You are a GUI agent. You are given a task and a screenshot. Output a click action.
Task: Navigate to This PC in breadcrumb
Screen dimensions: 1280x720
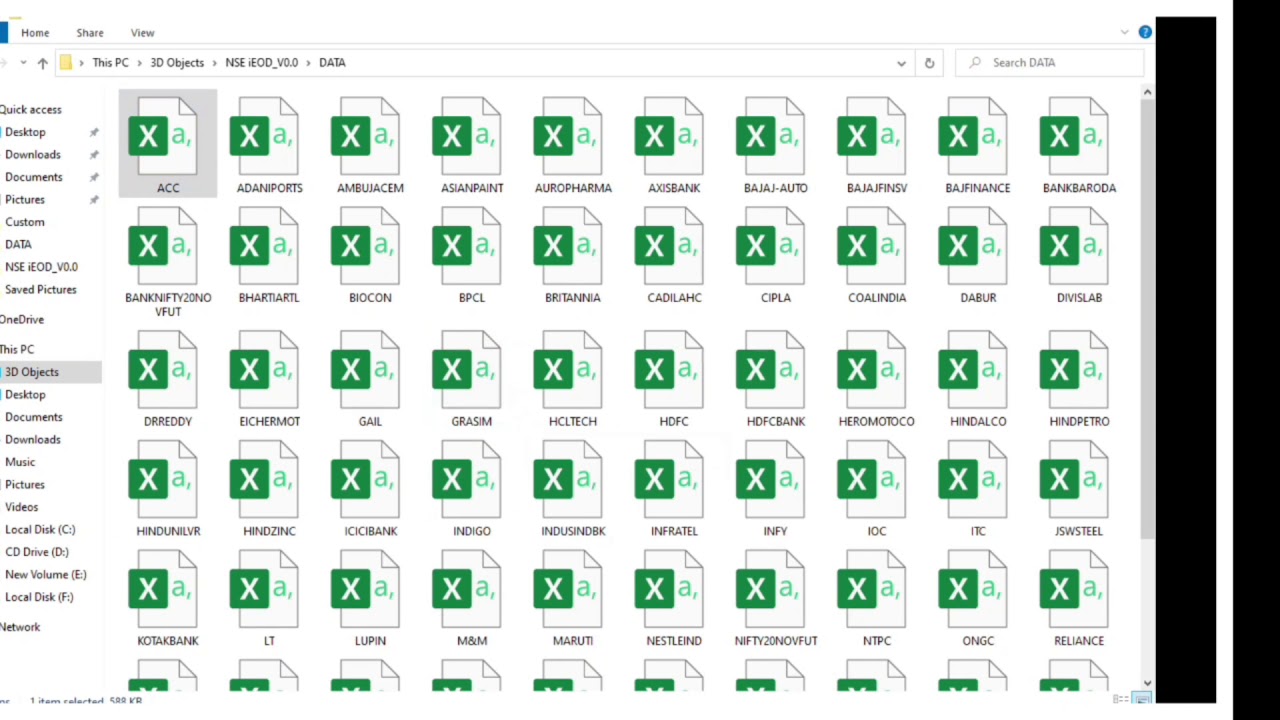(x=110, y=62)
